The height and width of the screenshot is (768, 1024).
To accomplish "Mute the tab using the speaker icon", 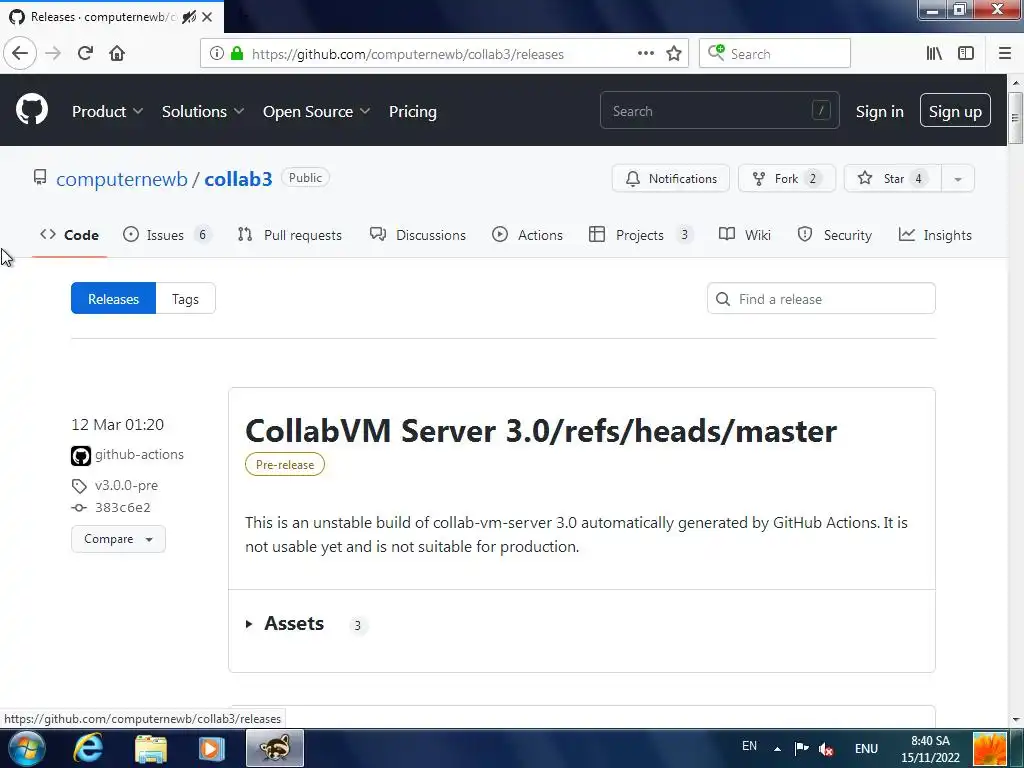I will tap(189, 17).
